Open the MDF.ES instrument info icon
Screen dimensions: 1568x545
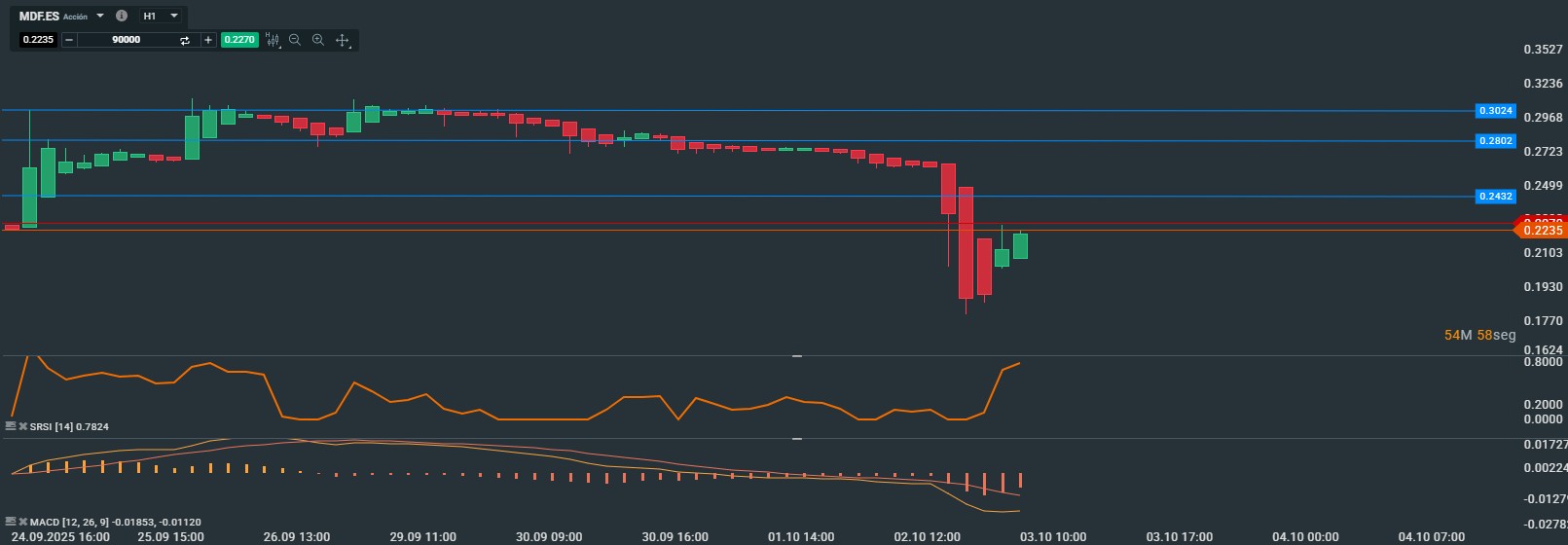pyautogui.click(x=121, y=16)
